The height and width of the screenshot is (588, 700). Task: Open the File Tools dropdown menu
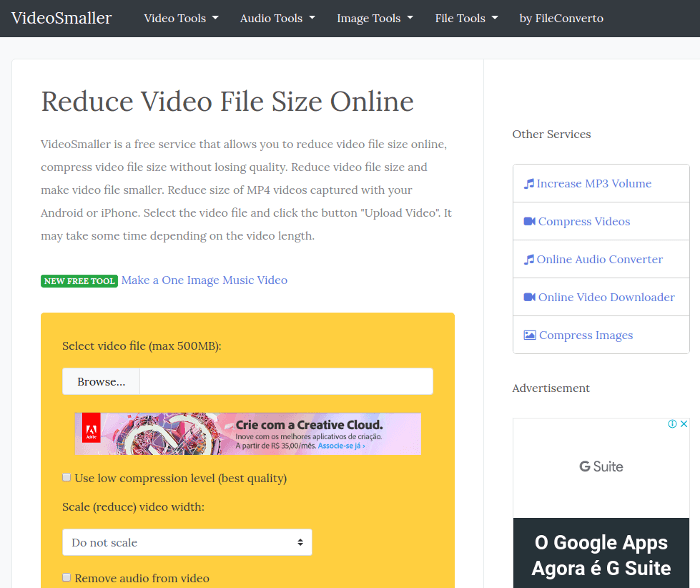point(466,18)
